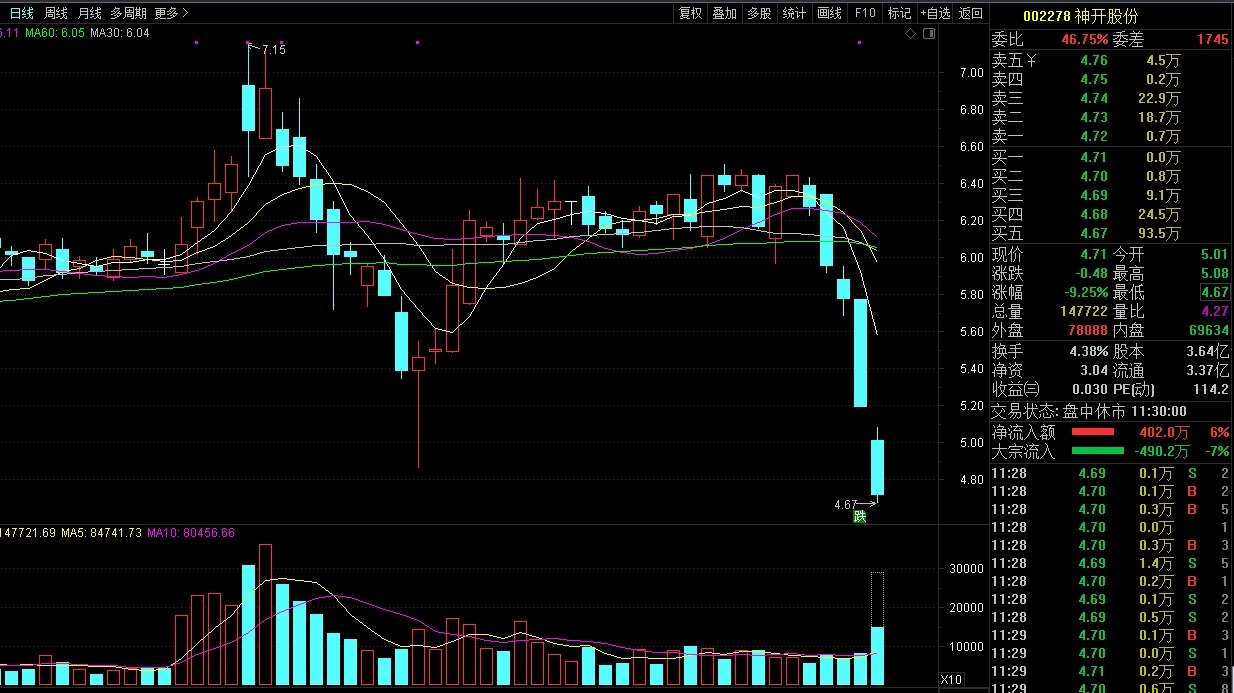Click the ¥ icon beside 卖五
1234x693 pixels.
pos(1033,60)
